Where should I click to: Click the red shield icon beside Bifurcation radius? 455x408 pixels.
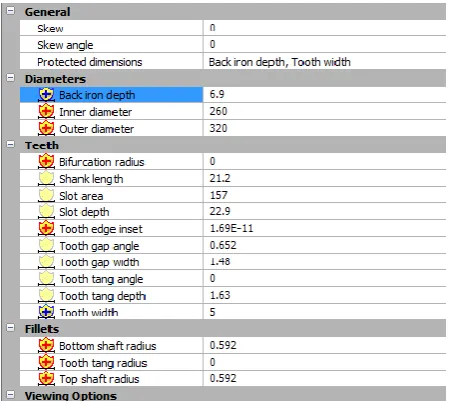point(46,162)
